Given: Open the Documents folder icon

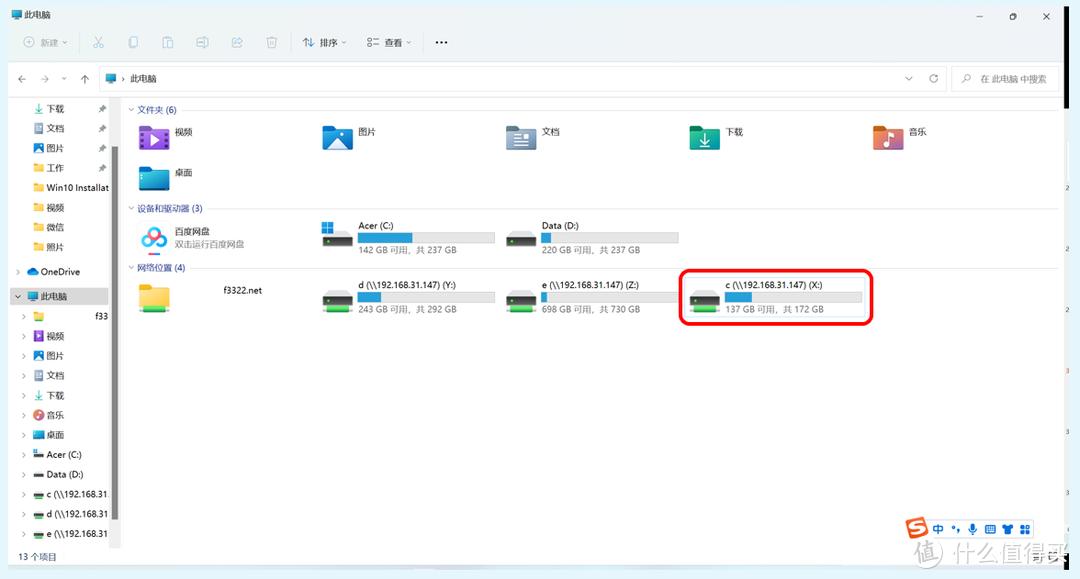Looking at the screenshot, I should (521, 138).
